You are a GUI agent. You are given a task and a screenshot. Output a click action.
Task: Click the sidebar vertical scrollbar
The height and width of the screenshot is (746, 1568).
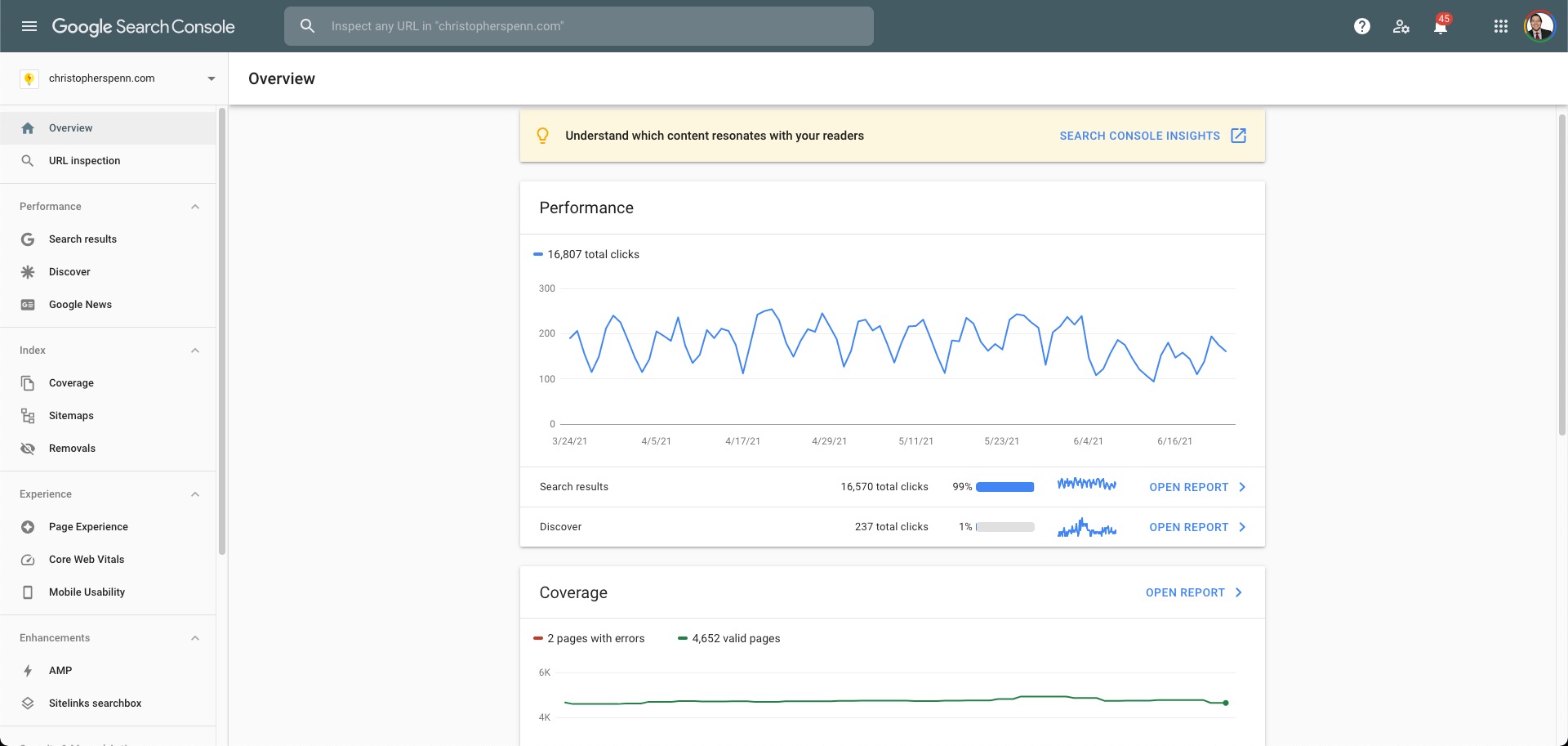[221, 331]
